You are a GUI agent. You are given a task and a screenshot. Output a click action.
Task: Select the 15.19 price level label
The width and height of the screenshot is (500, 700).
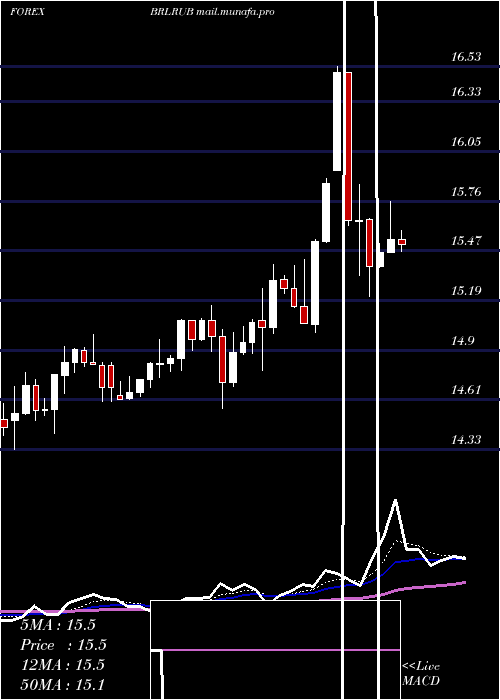click(x=466, y=291)
